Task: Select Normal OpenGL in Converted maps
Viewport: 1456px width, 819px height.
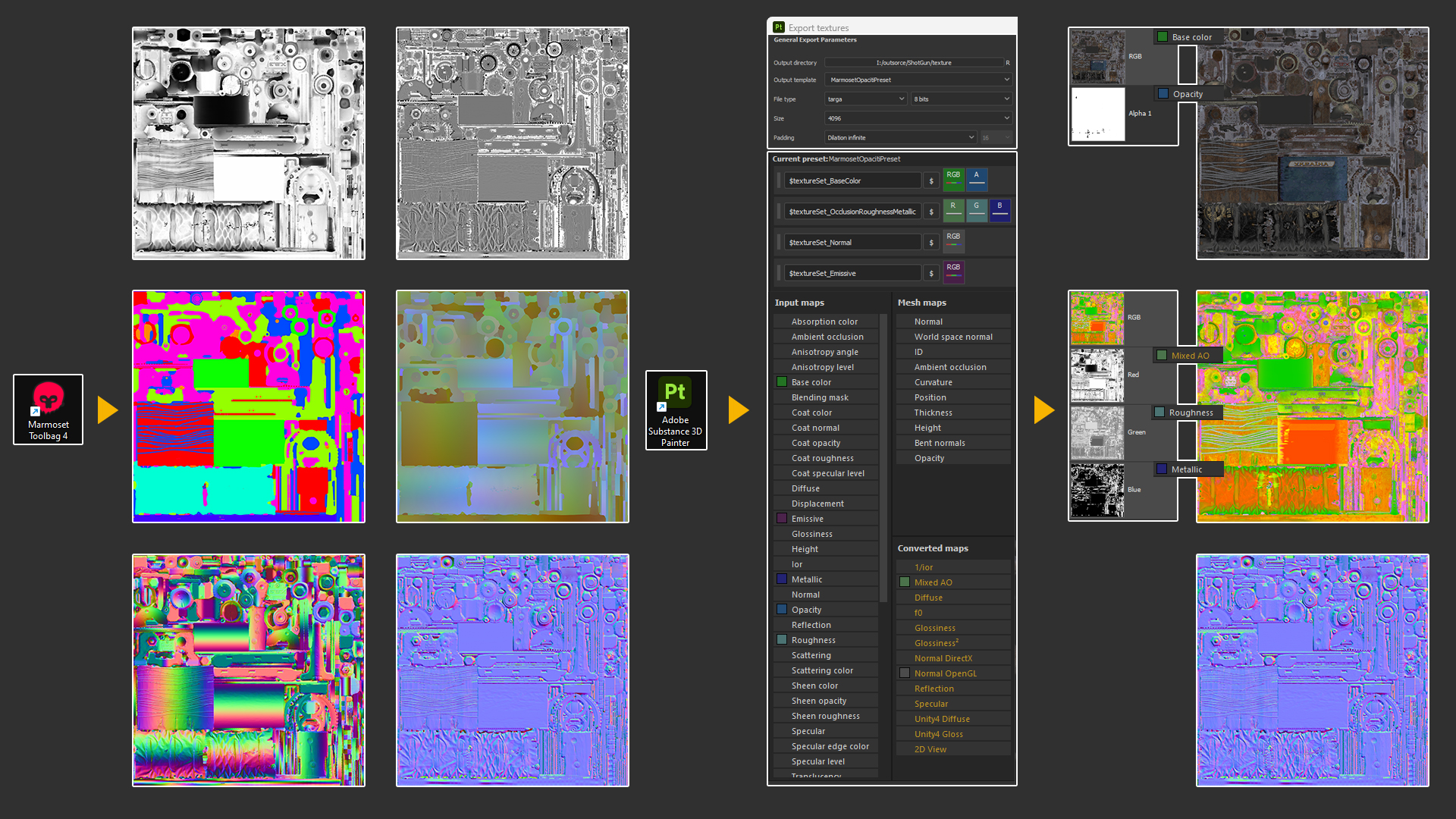Action: [x=945, y=673]
